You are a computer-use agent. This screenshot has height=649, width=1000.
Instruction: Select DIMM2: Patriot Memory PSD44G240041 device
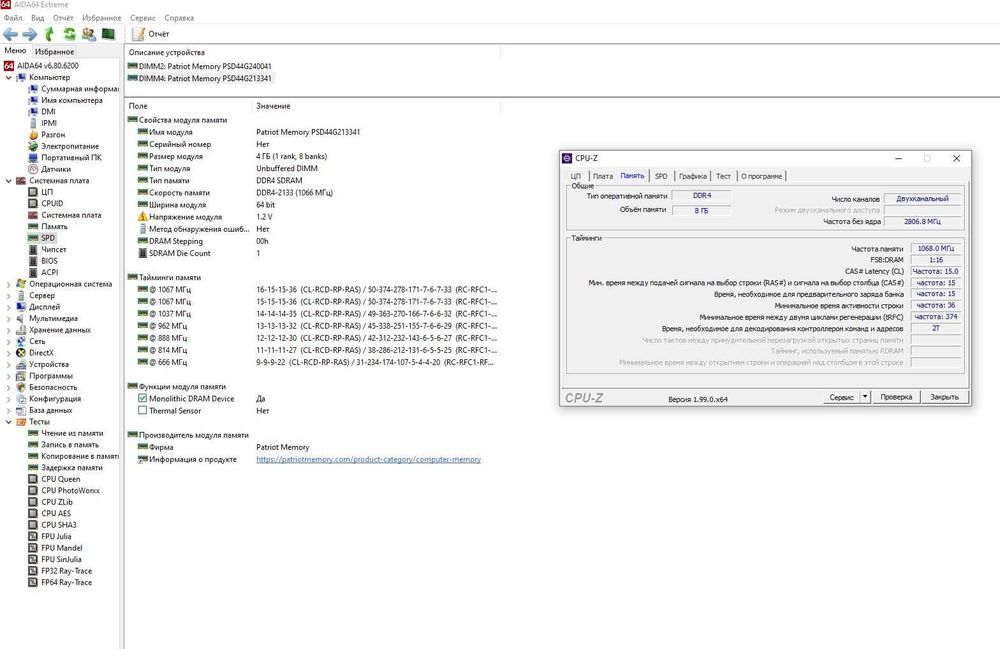[200, 66]
